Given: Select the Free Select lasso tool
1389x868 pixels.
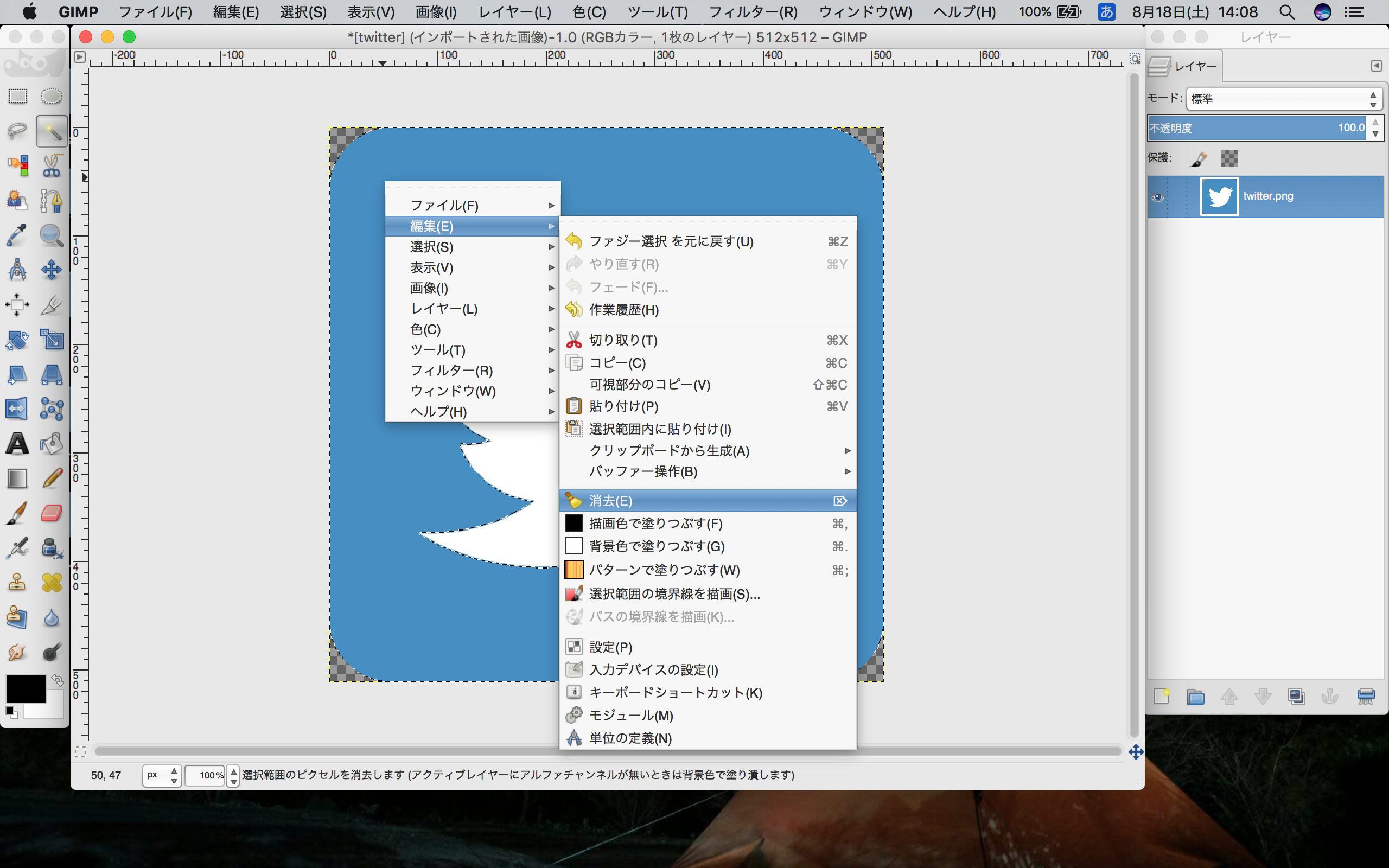Looking at the screenshot, I should point(17,131).
